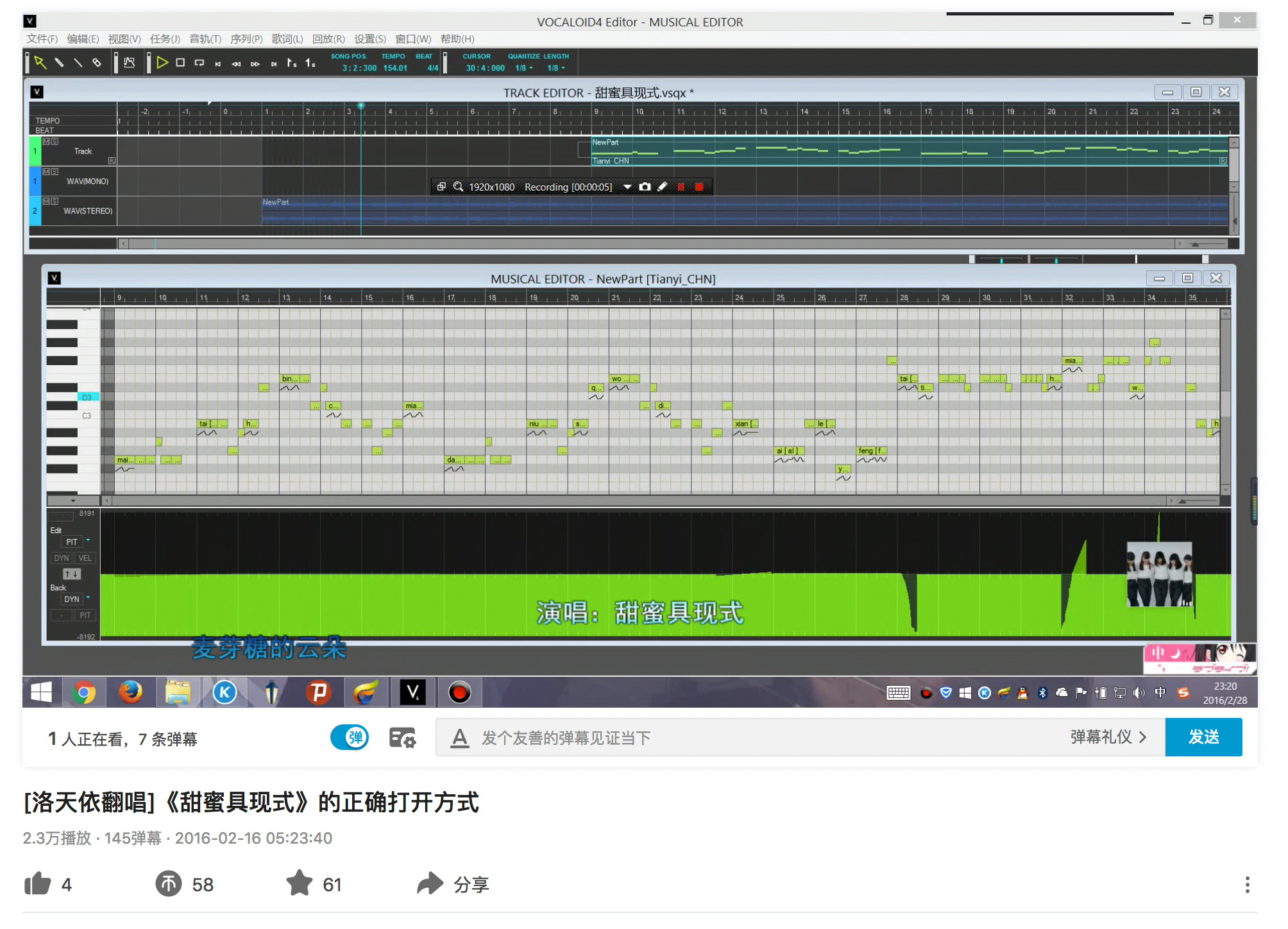Stop playback with the square button

click(x=180, y=62)
